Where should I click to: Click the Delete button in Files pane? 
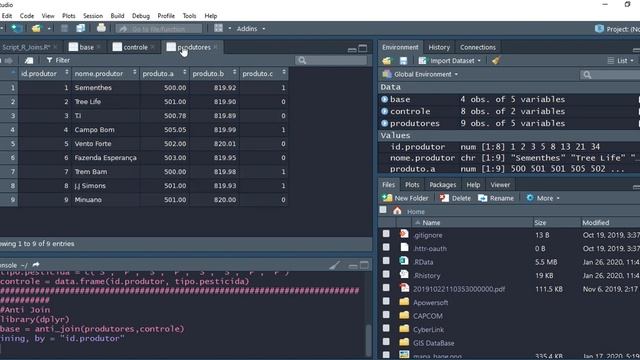[455, 198]
